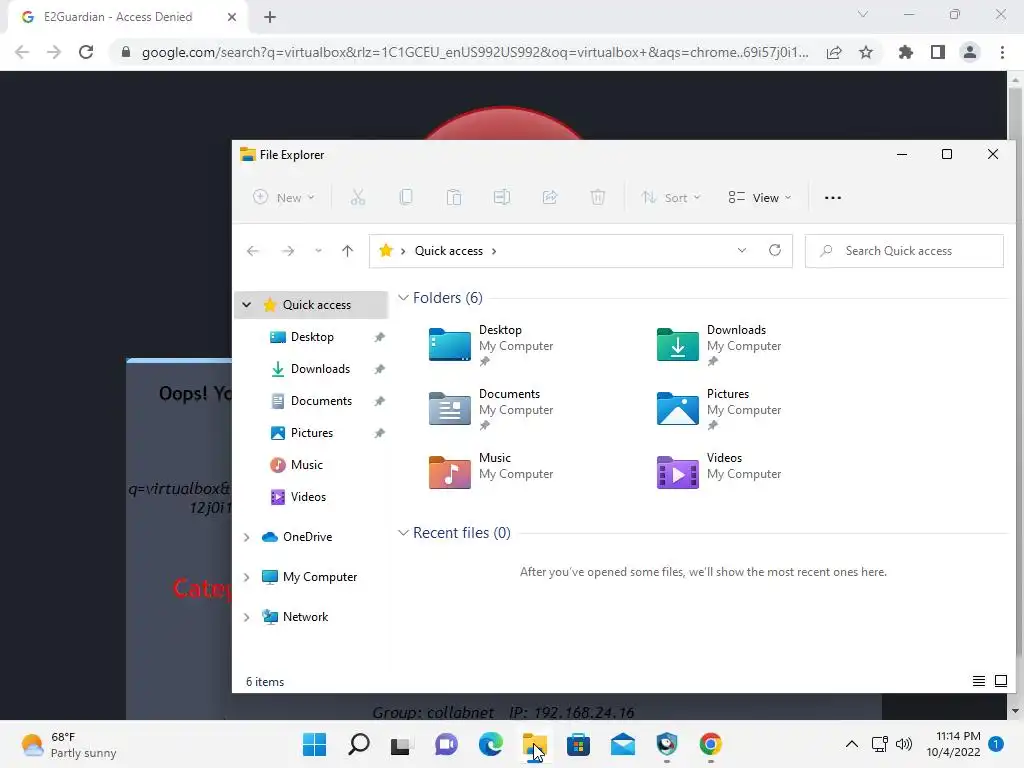This screenshot has width=1024, height=768.
Task: Reload the Chrome page
Action: coord(86,52)
